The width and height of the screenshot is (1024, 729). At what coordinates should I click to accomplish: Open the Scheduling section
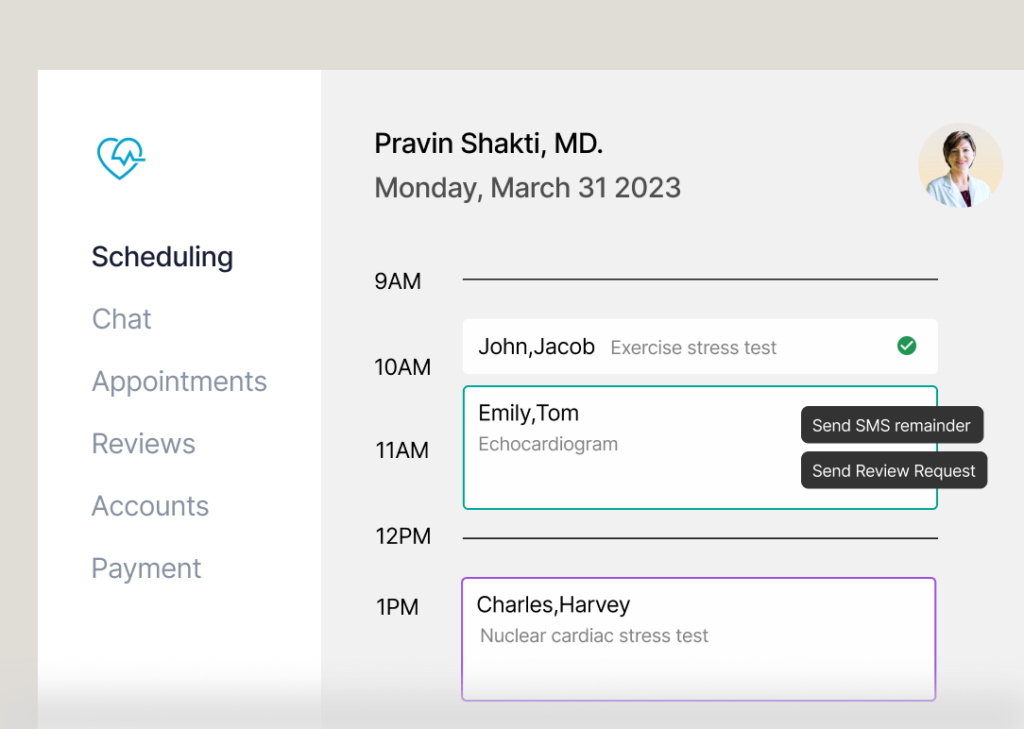pyautogui.click(x=162, y=257)
